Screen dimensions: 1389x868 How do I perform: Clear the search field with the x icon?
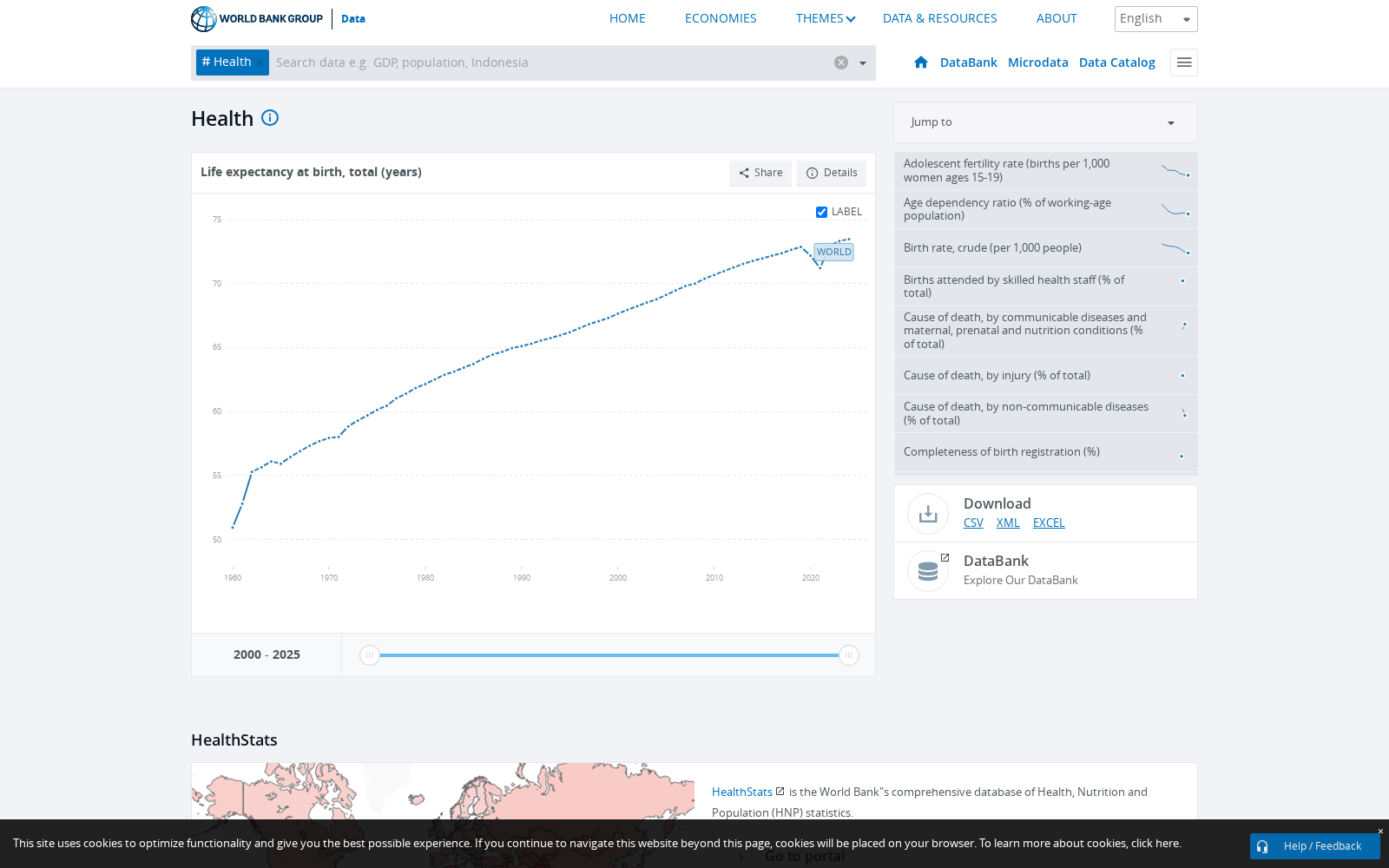(841, 62)
